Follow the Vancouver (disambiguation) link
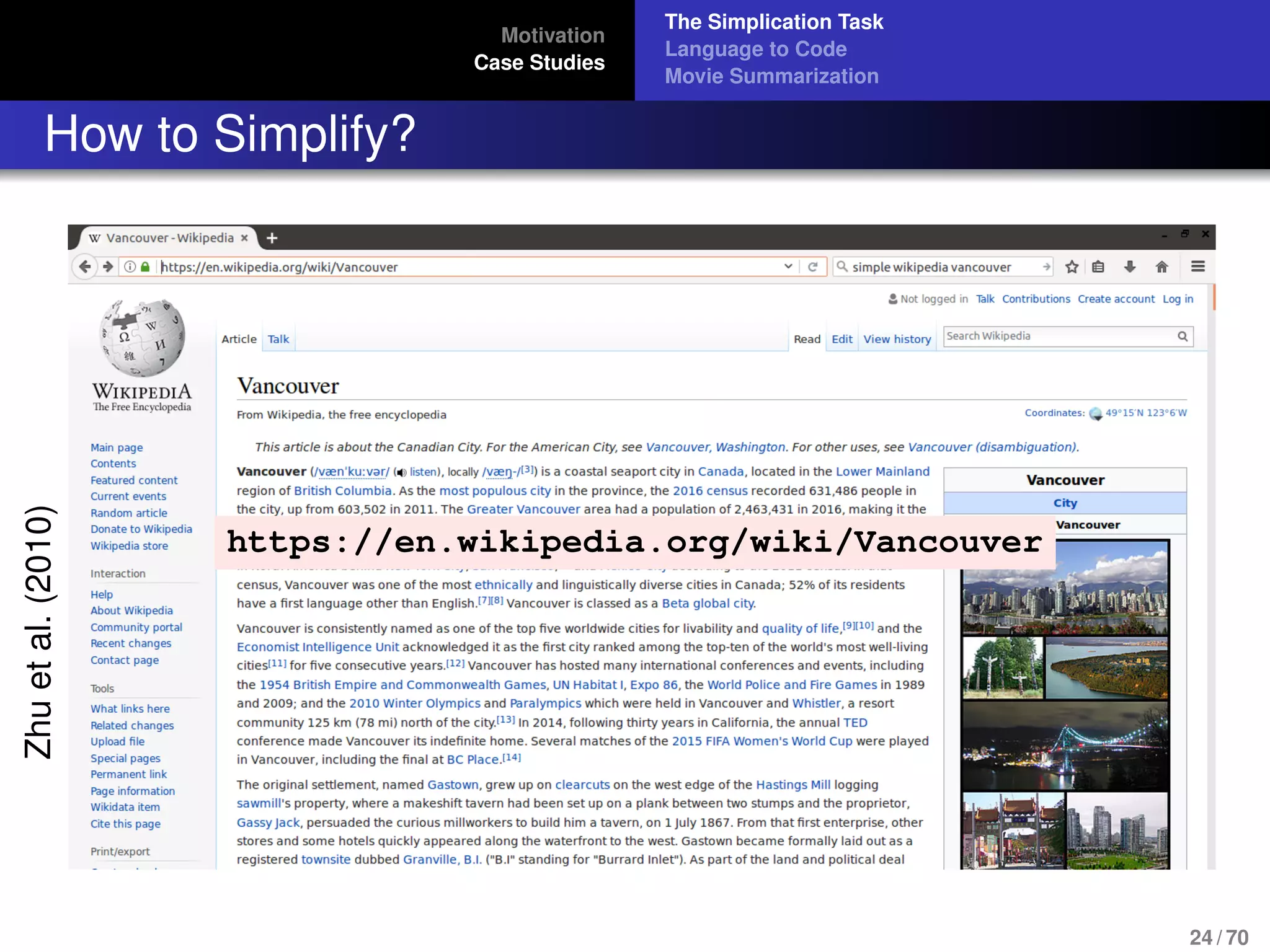Viewport: 1270px width, 952px height. 992,447
